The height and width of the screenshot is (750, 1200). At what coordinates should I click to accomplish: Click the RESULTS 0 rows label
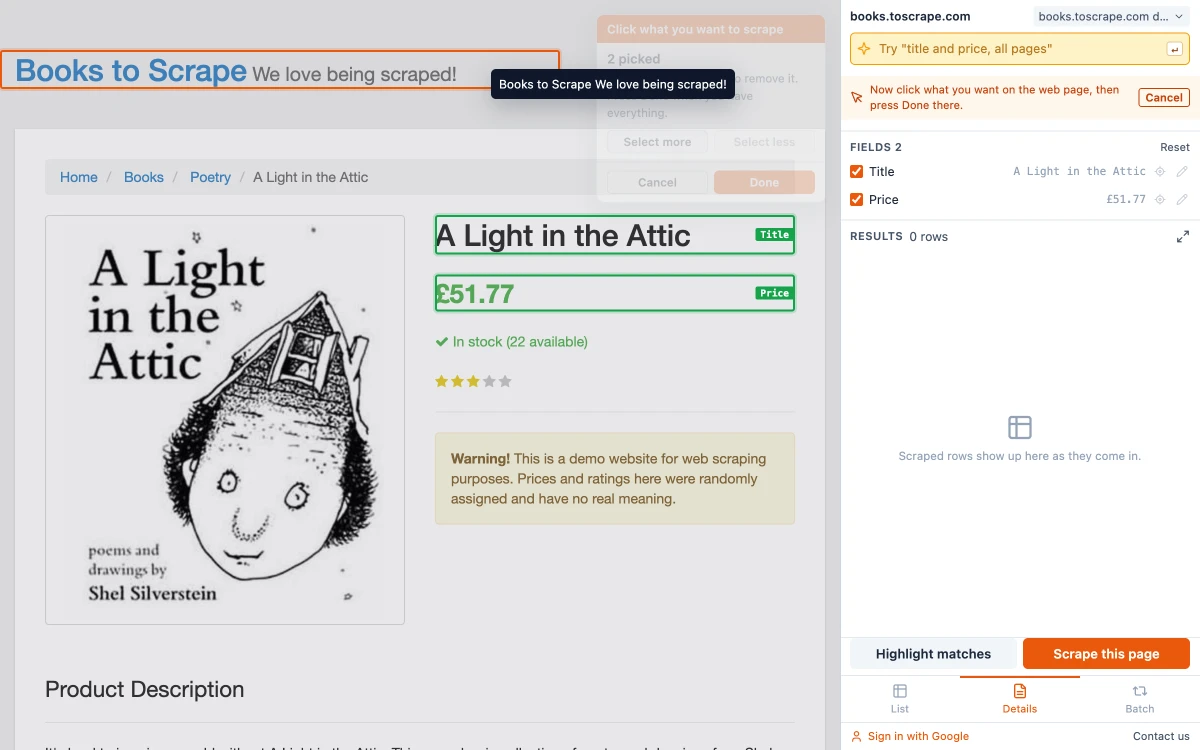coord(899,237)
